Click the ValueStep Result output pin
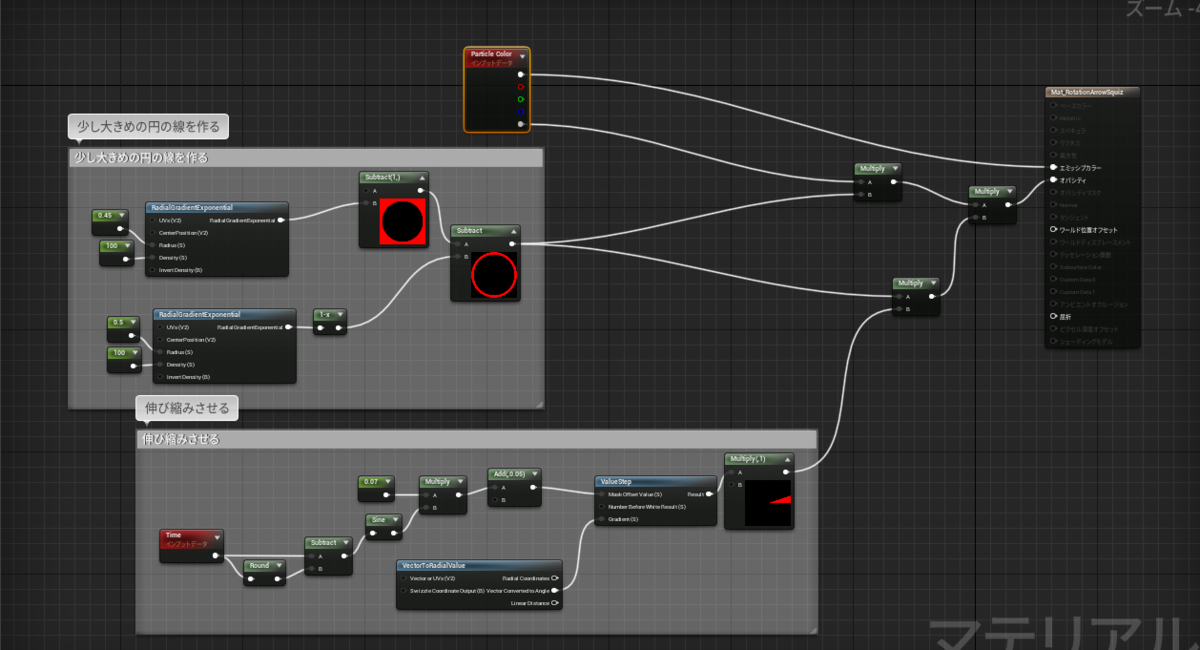The height and width of the screenshot is (650, 1200). coord(709,494)
